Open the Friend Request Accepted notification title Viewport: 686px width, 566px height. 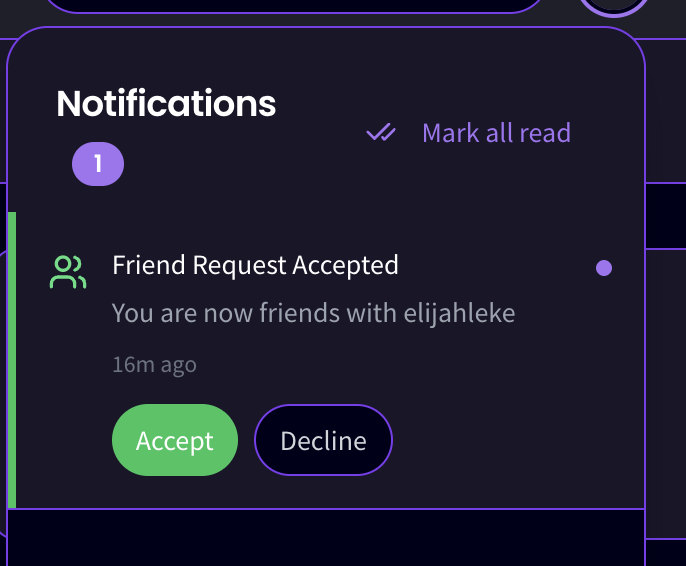[x=255, y=266]
